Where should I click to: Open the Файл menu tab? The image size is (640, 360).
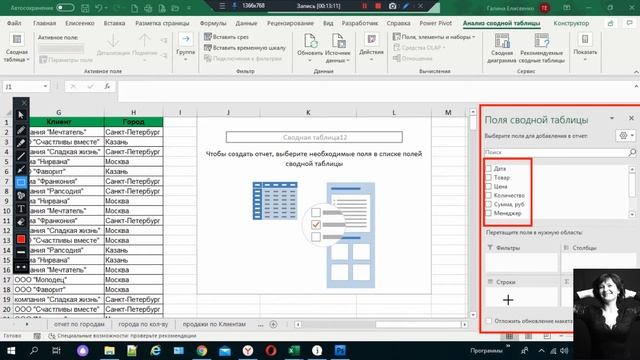pyautogui.click(x=14, y=23)
